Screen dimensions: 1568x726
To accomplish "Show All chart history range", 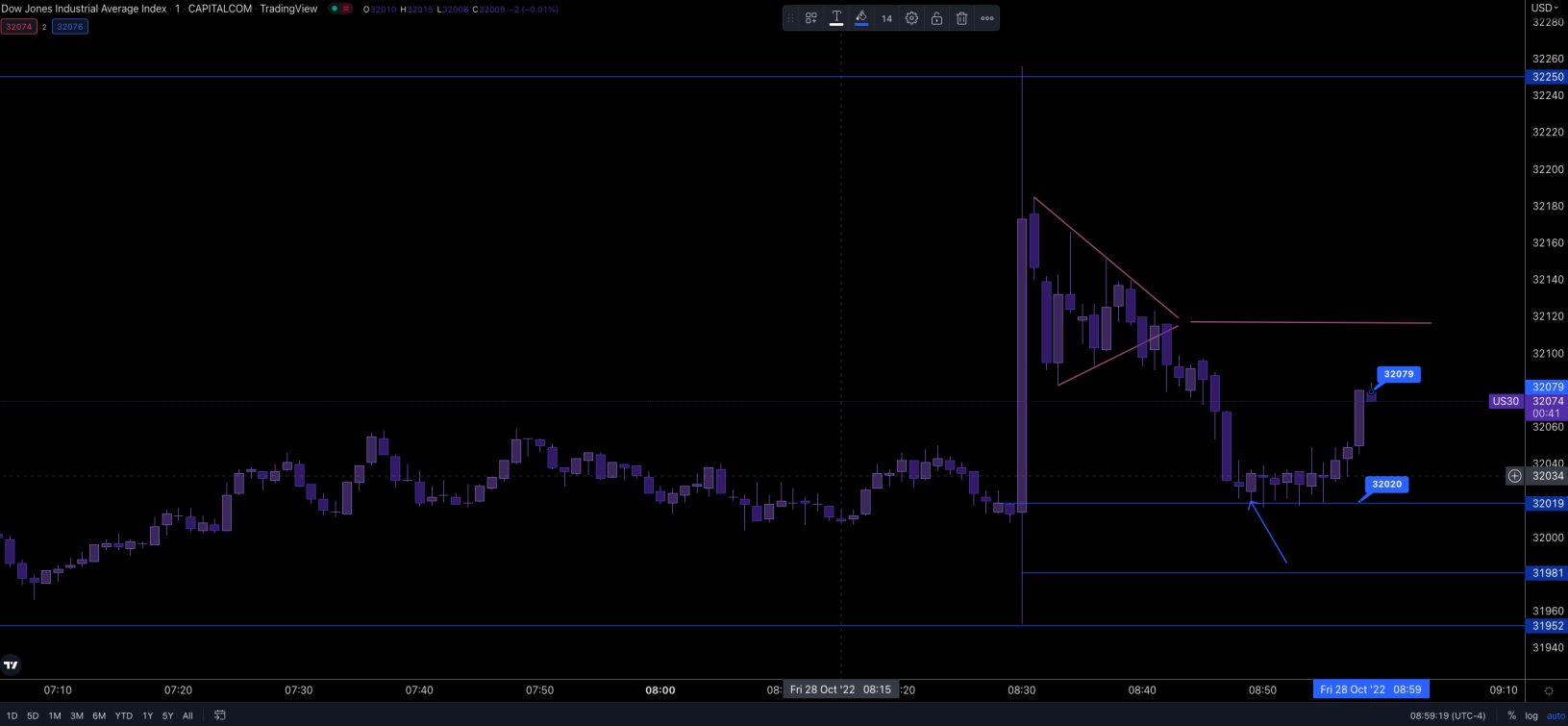I will coord(187,715).
